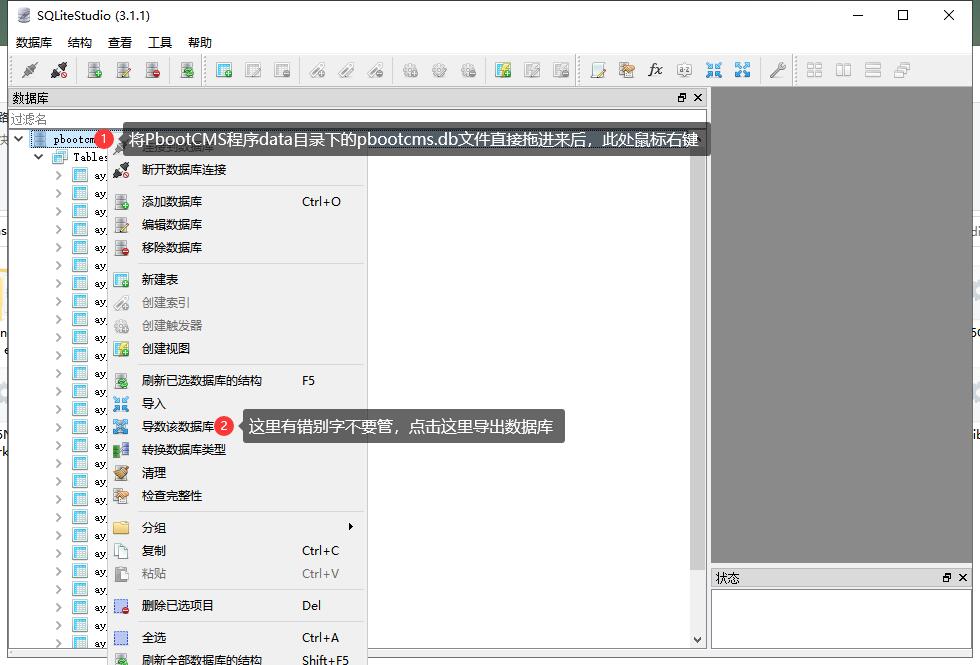Click the open SQL editor toolbar icon

point(598,70)
